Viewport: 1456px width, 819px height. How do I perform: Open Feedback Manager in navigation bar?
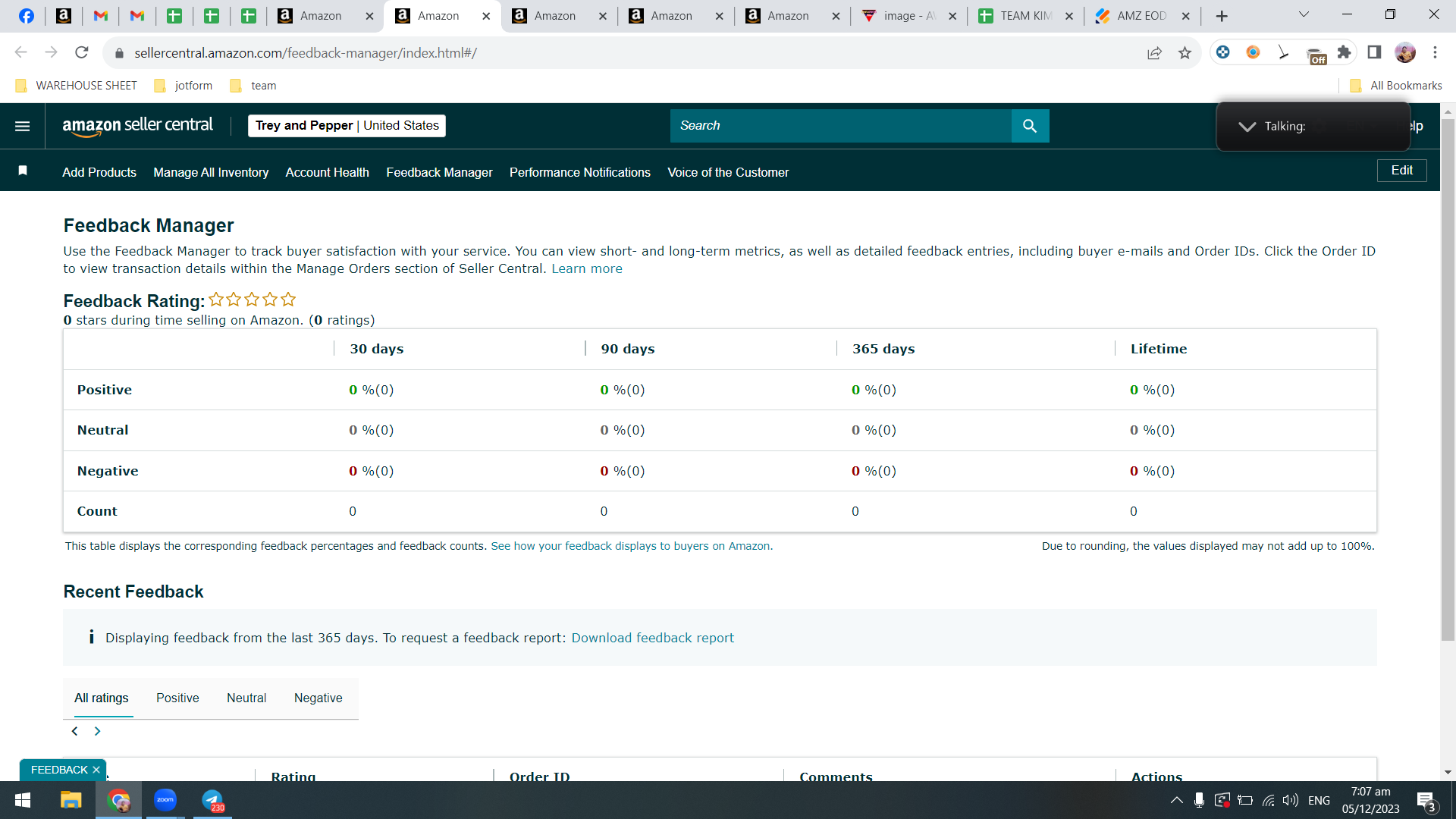pyautogui.click(x=439, y=172)
